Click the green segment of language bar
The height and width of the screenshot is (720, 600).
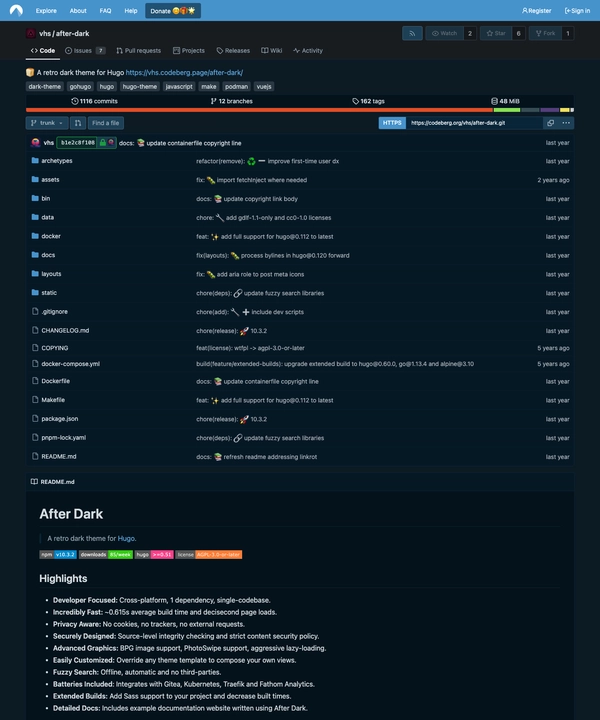point(507,110)
